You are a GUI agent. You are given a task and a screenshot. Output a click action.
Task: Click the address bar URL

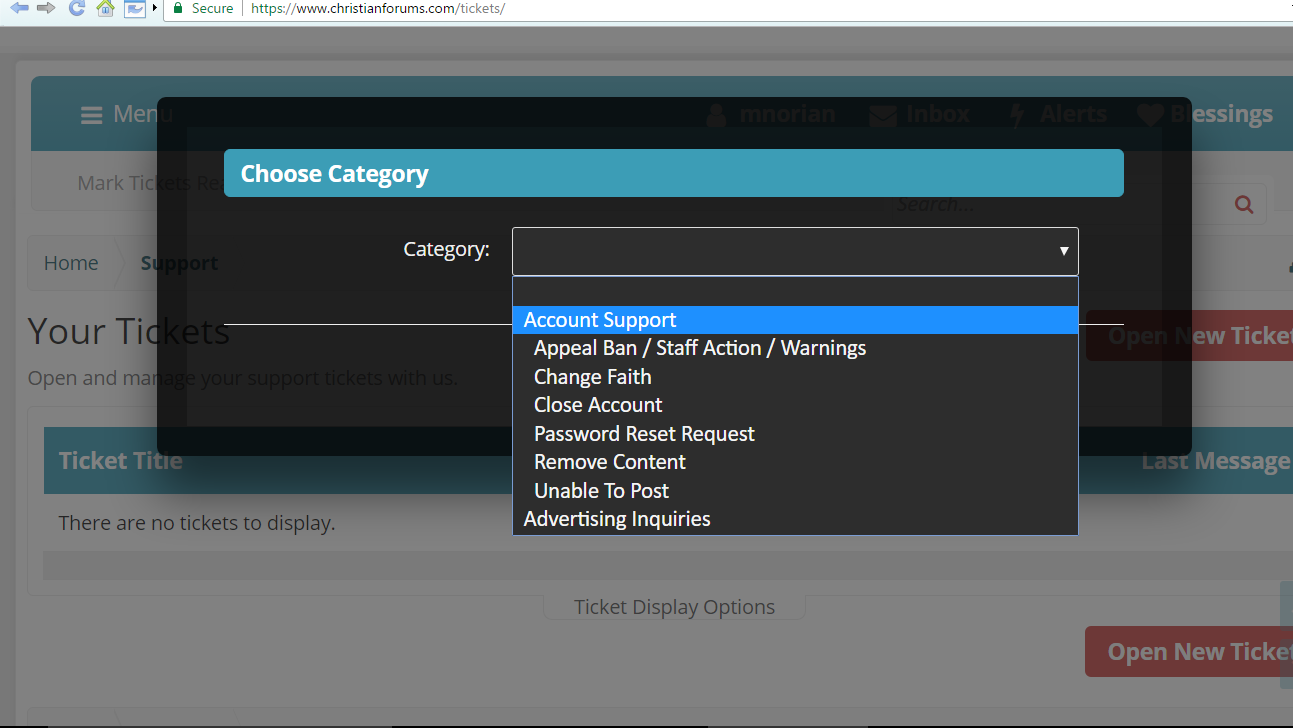[x=377, y=8]
